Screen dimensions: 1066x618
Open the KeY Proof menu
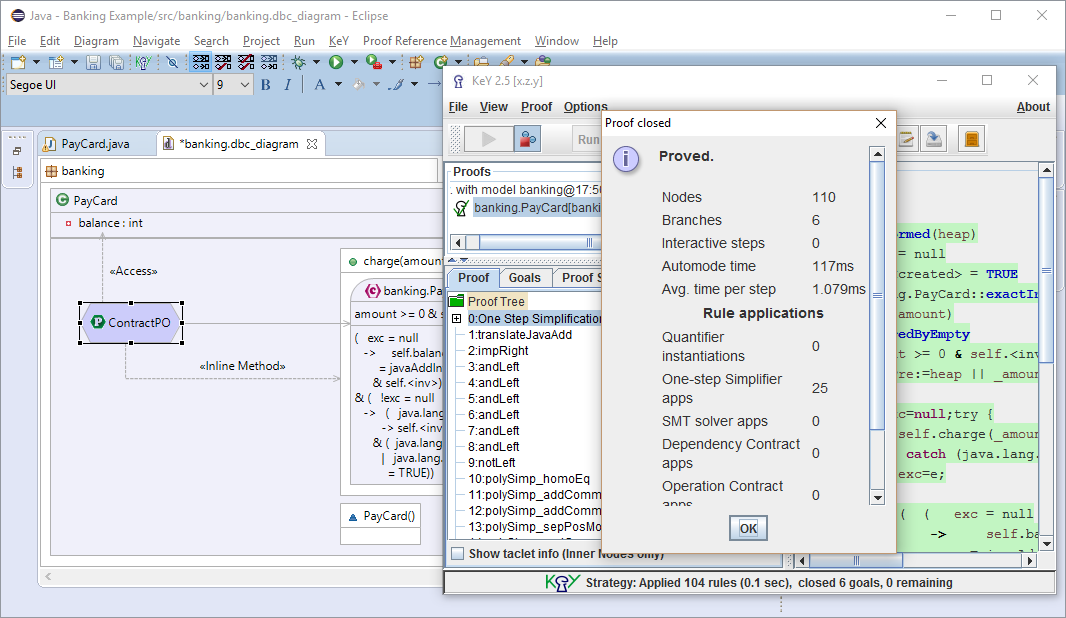pos(536,107)
